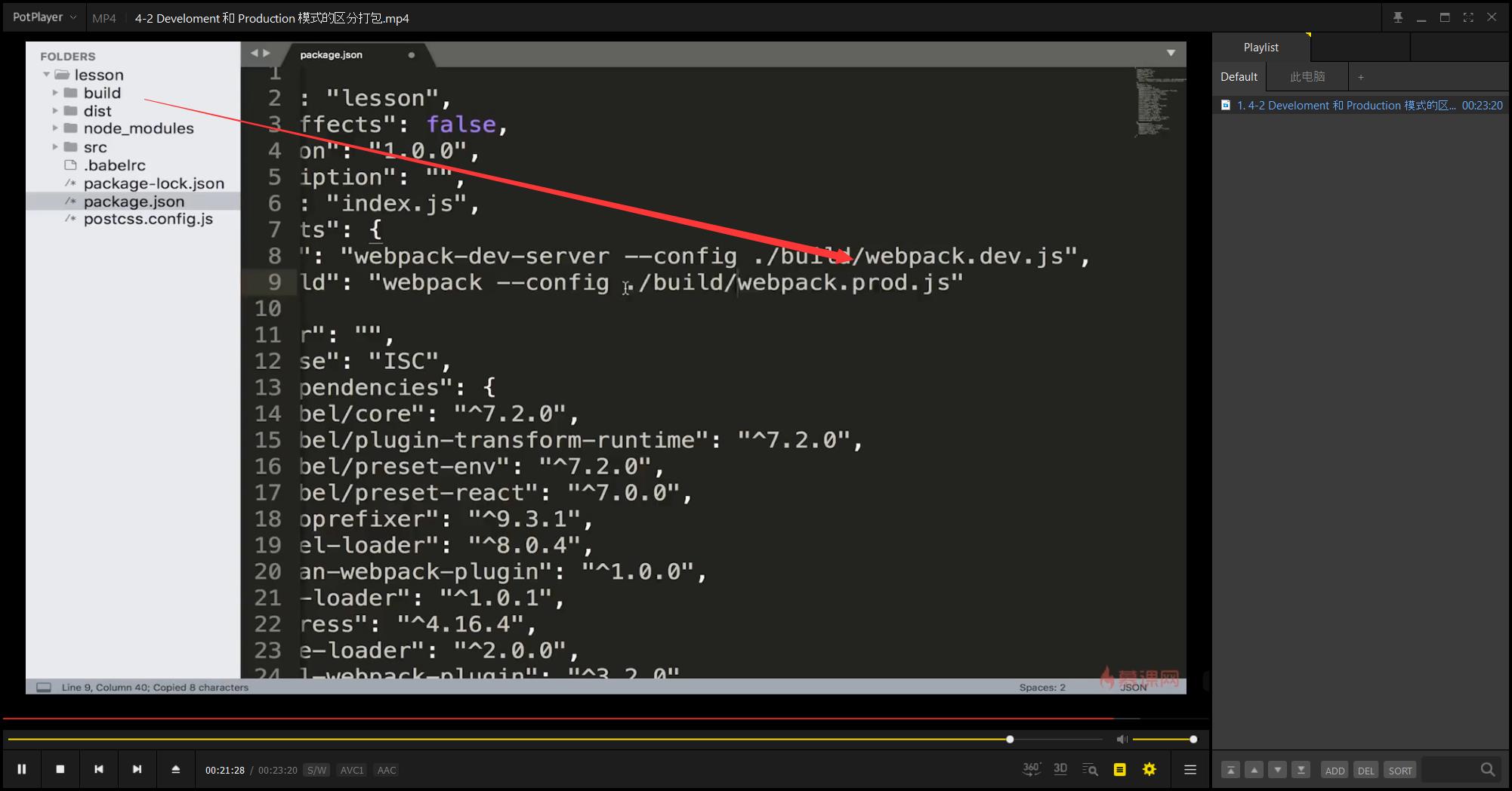Switch the player to fullscreen
The height and width of the screenshot is (791, 1512).
click(1468, 17)
